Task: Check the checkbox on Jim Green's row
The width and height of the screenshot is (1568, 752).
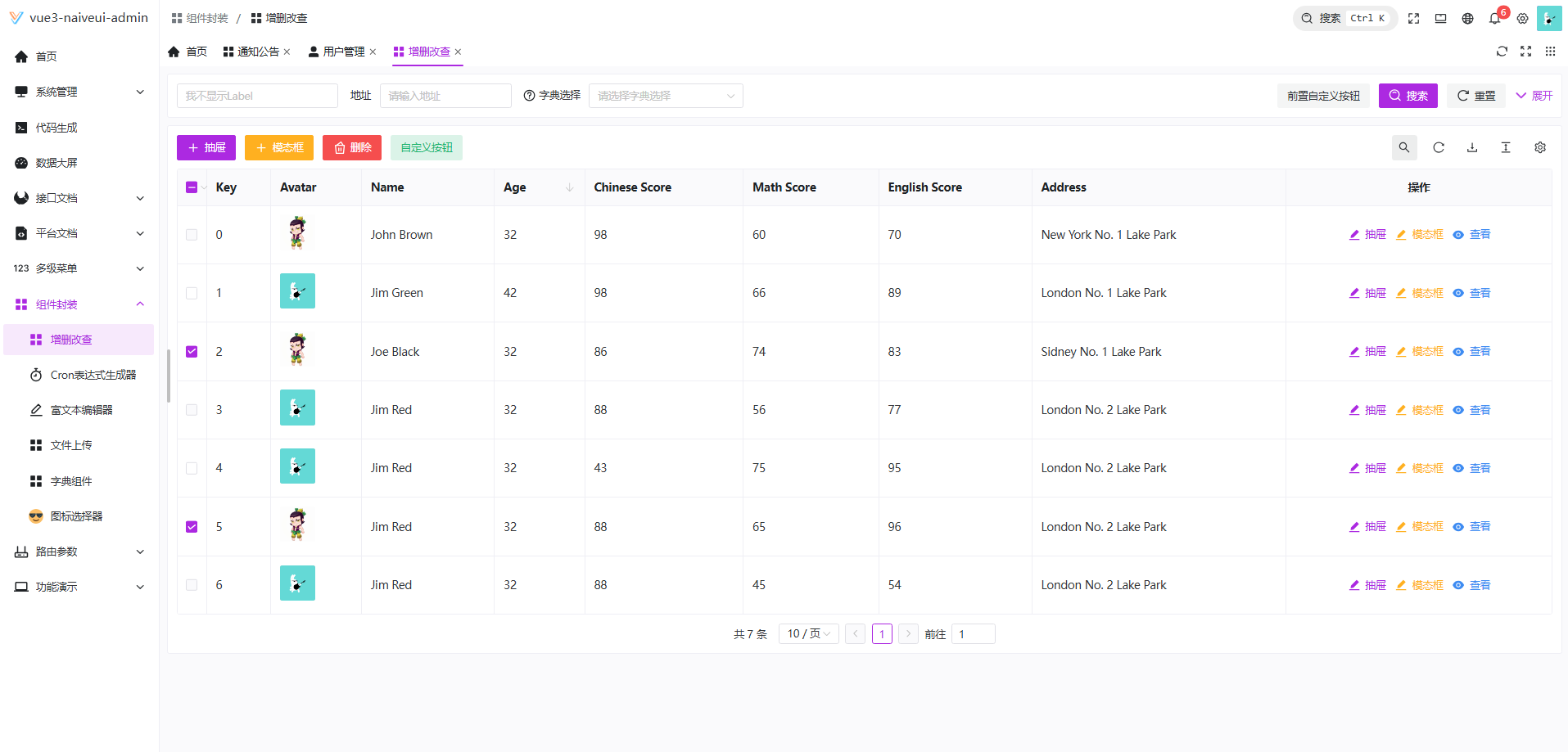Action: 191,293
